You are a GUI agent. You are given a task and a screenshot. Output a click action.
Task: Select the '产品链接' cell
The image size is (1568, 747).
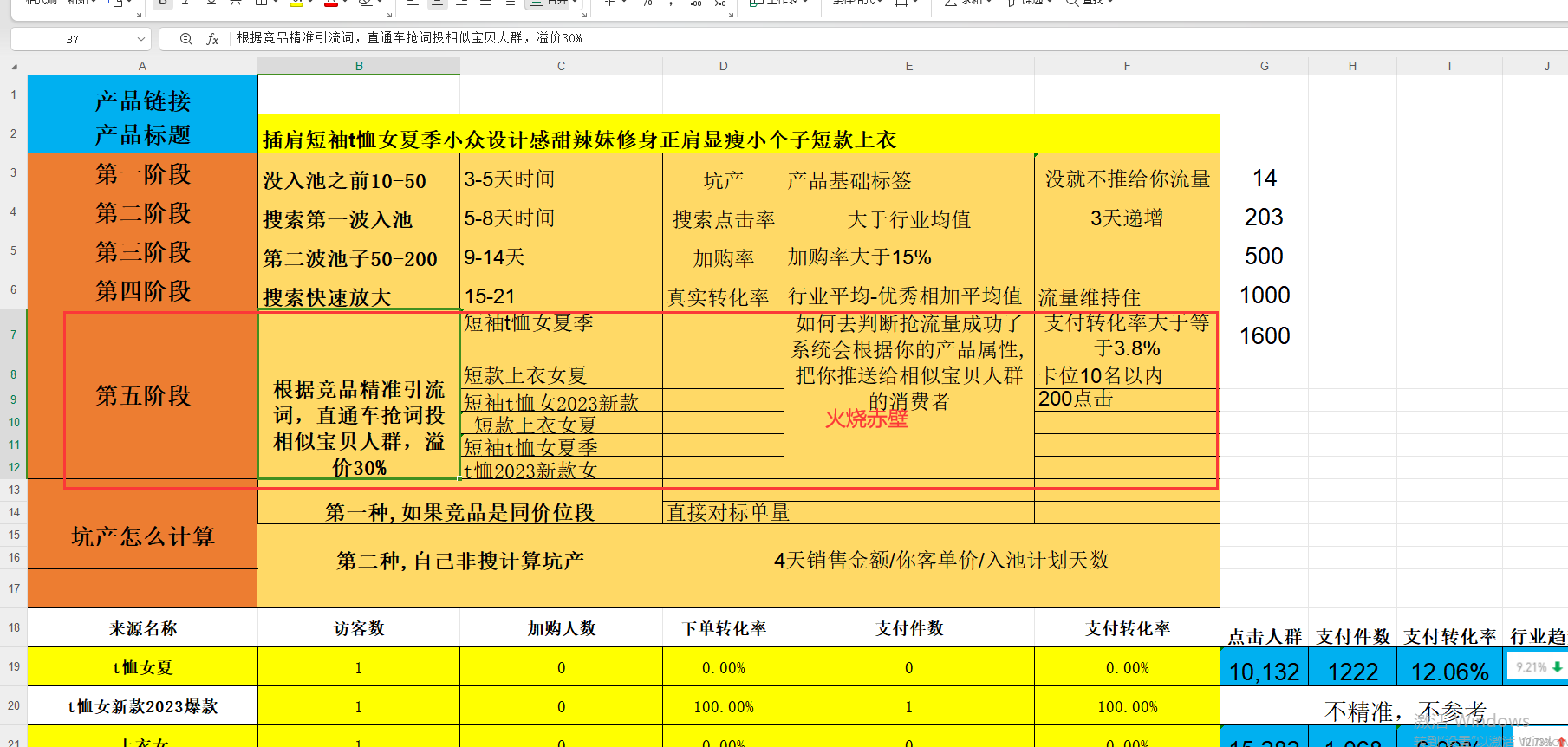click(142, 95)
